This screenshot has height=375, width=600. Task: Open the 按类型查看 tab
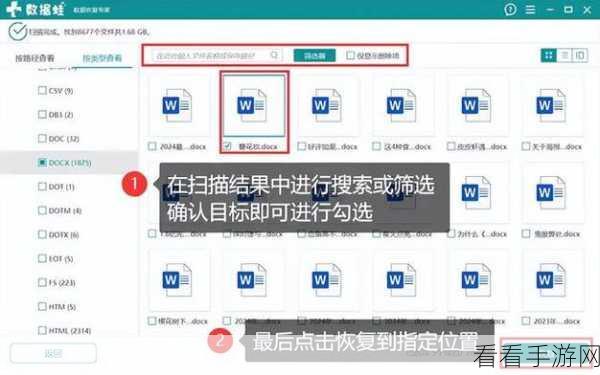coord(102,58)
